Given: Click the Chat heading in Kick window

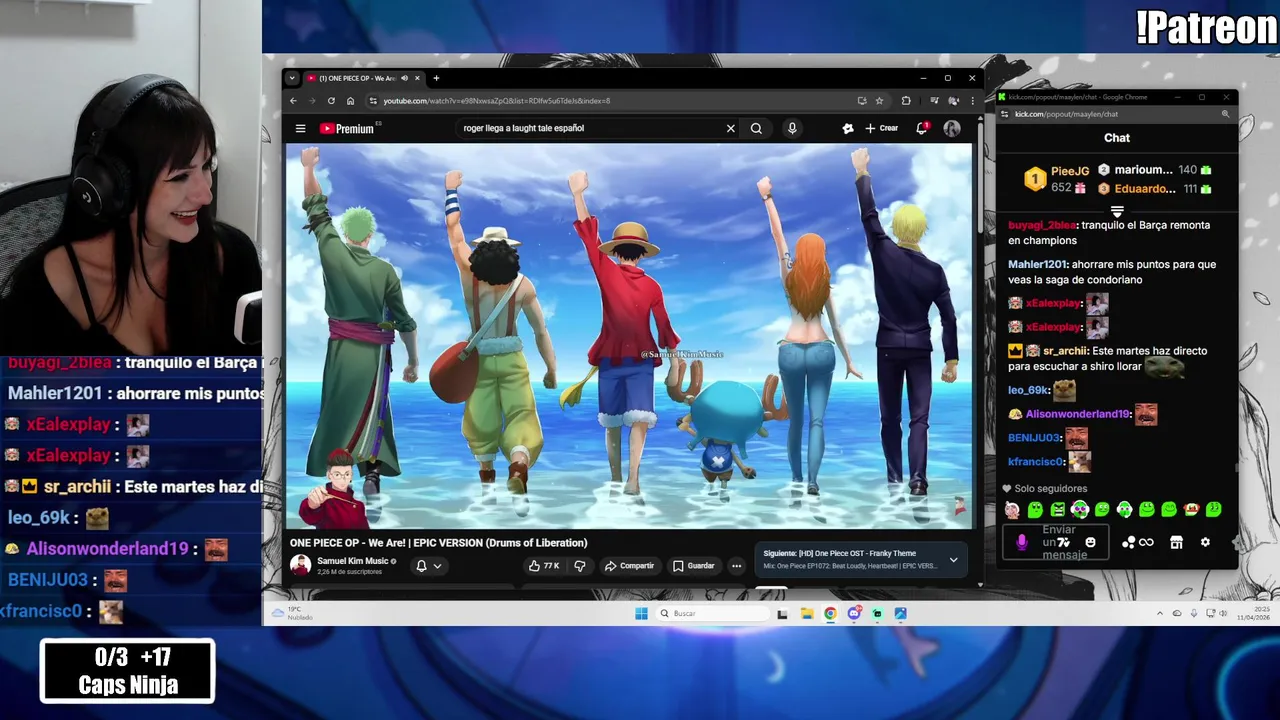Looking at the screenshot, I should [x=1117, y=138].
